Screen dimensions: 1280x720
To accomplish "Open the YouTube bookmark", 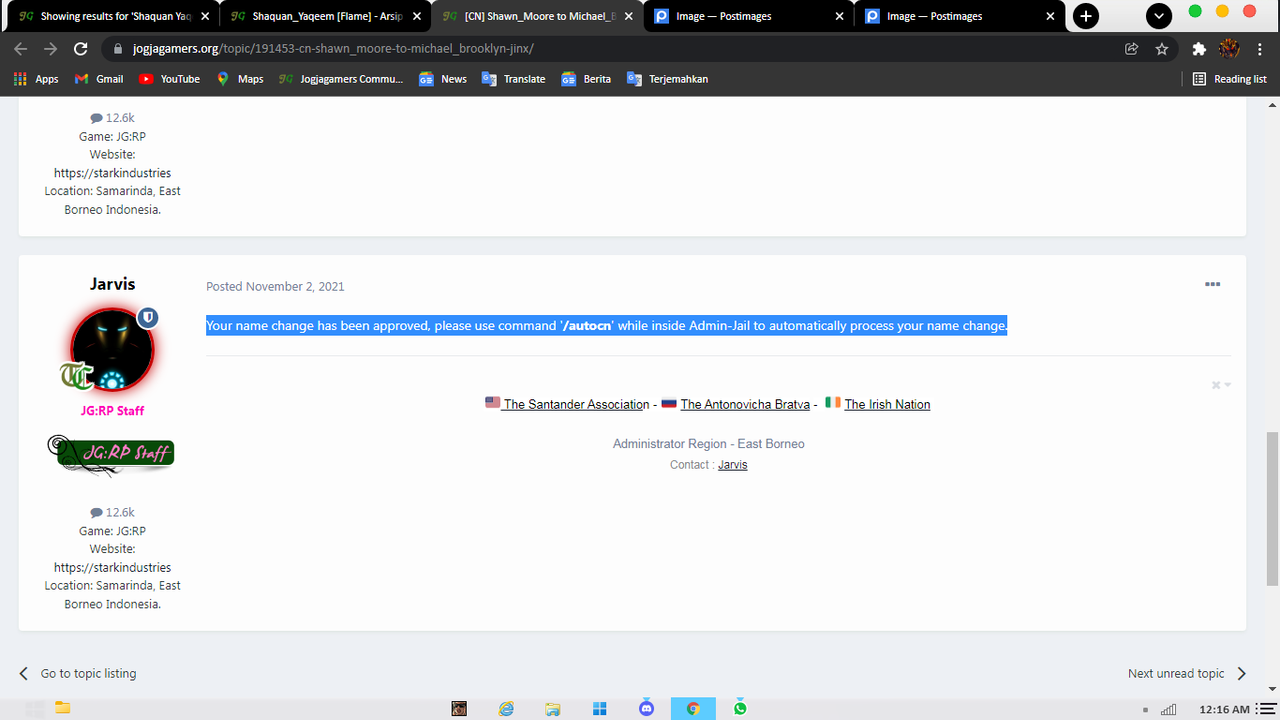I will [x=170, y=79].
